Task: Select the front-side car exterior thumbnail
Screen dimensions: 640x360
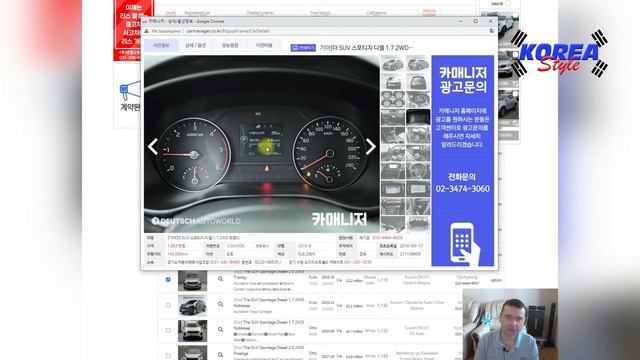Action: coord(393,64)
